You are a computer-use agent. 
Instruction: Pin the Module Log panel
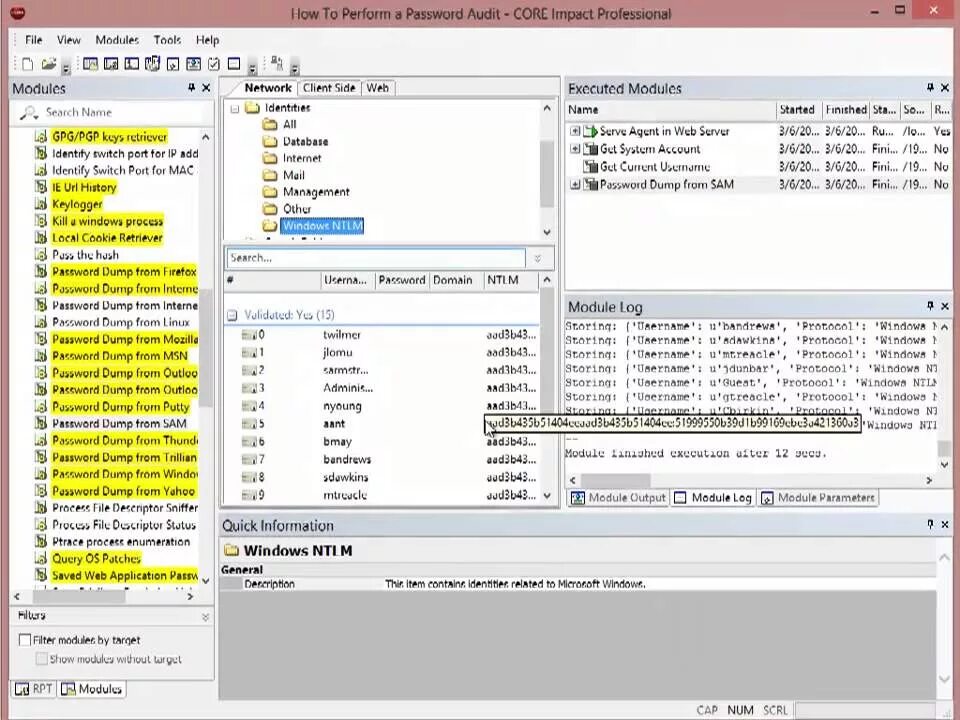(x=930, y=306)
